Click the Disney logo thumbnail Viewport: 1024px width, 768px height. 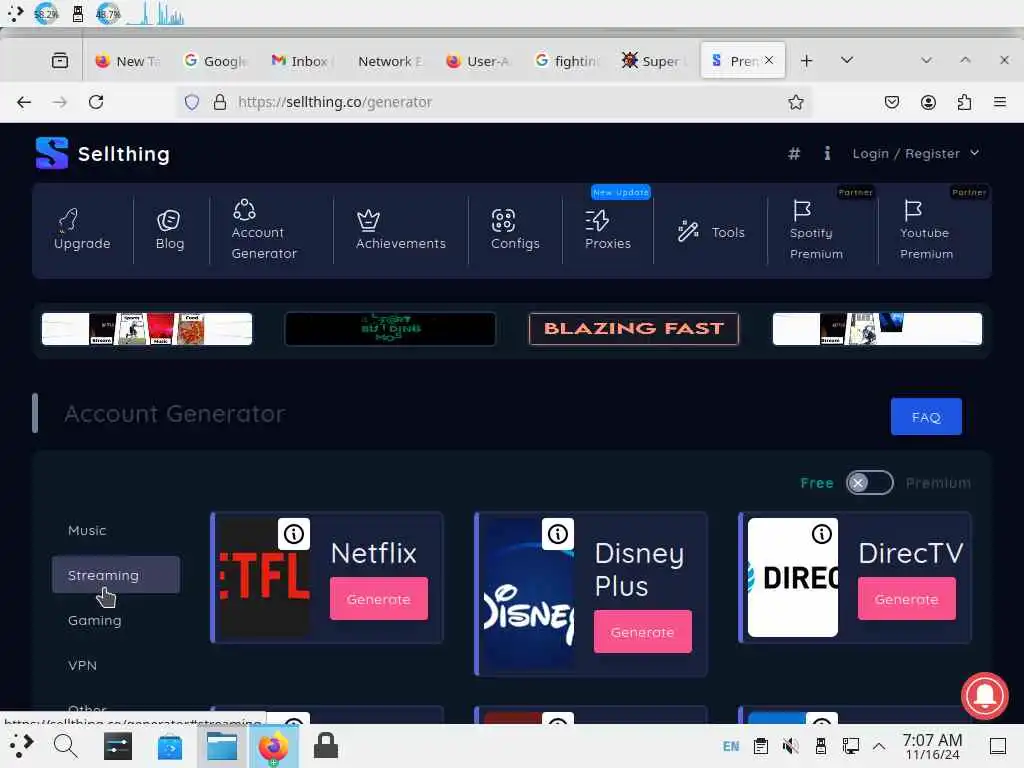point(528,594)
